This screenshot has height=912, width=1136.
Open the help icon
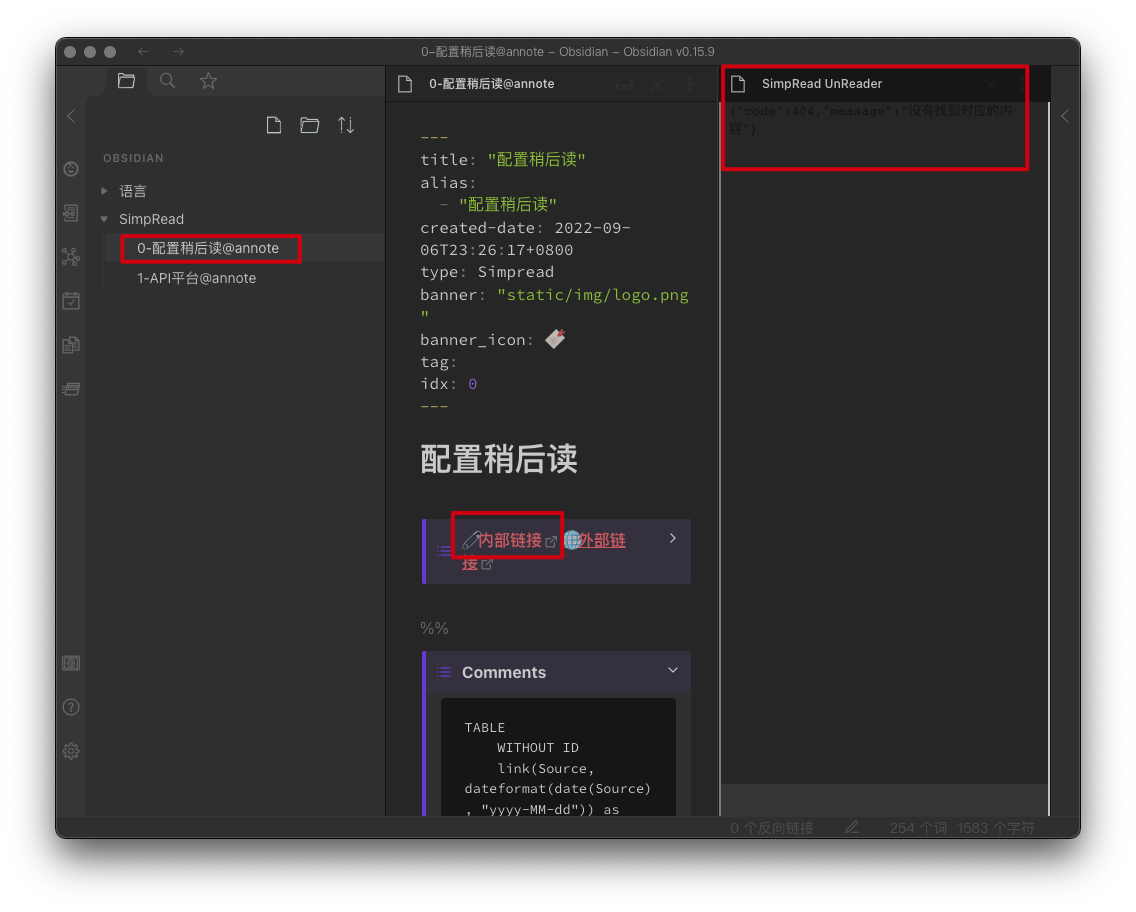point(71,707)
